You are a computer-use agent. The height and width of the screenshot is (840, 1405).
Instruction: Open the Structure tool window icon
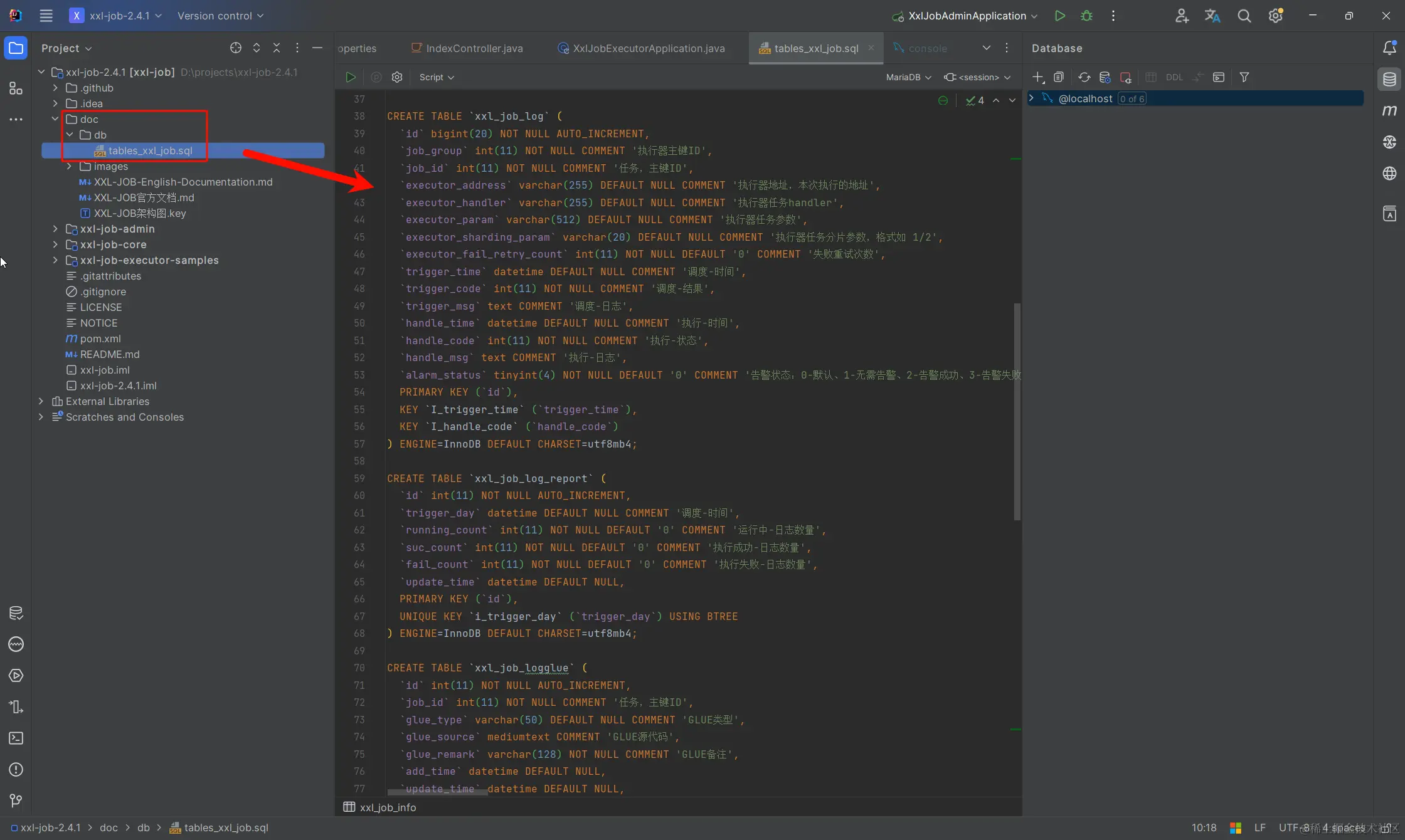16,88
